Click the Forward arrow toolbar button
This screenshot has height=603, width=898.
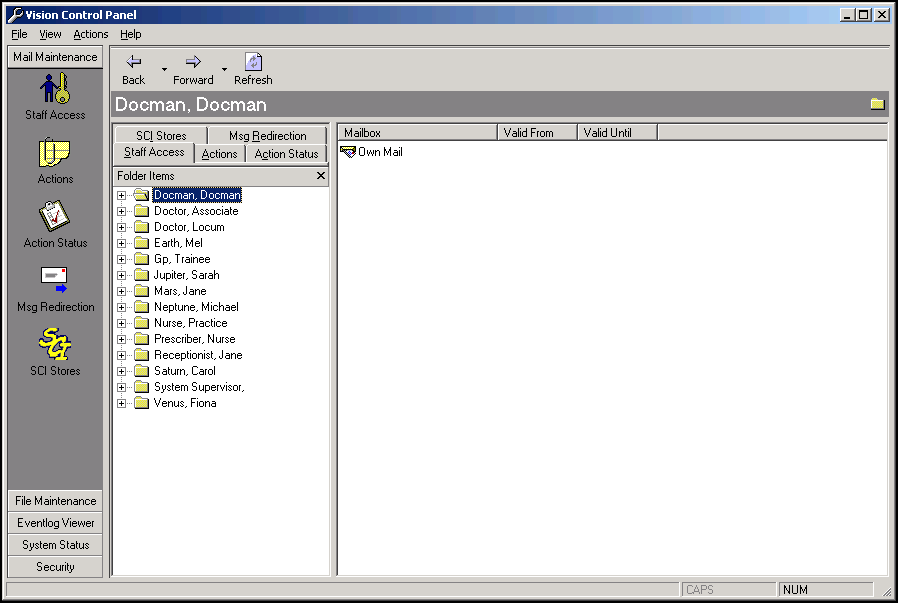[193, 69]
